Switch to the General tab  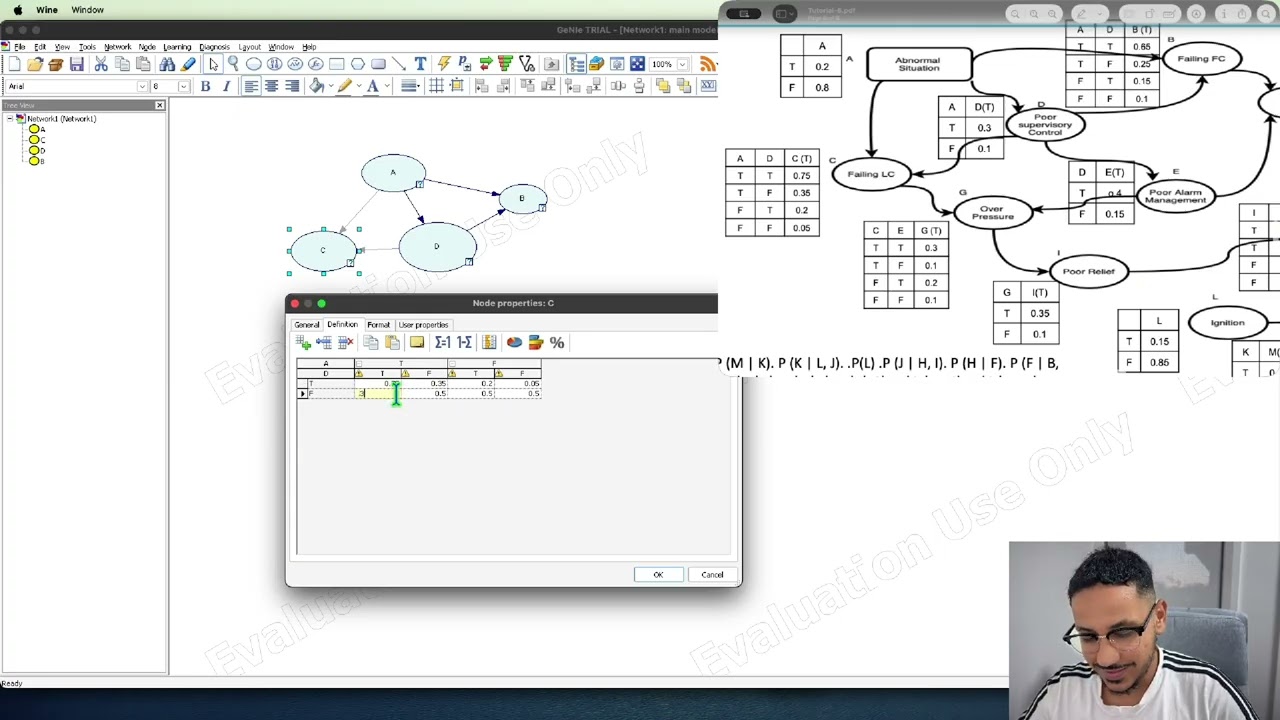coord(306,325)
